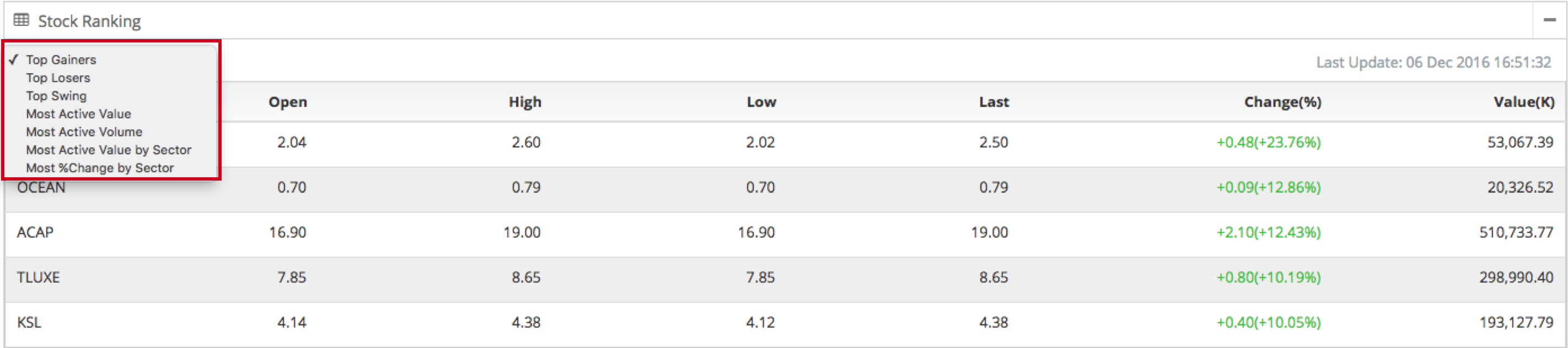Sort by the Open column header

tap(288, 102)
